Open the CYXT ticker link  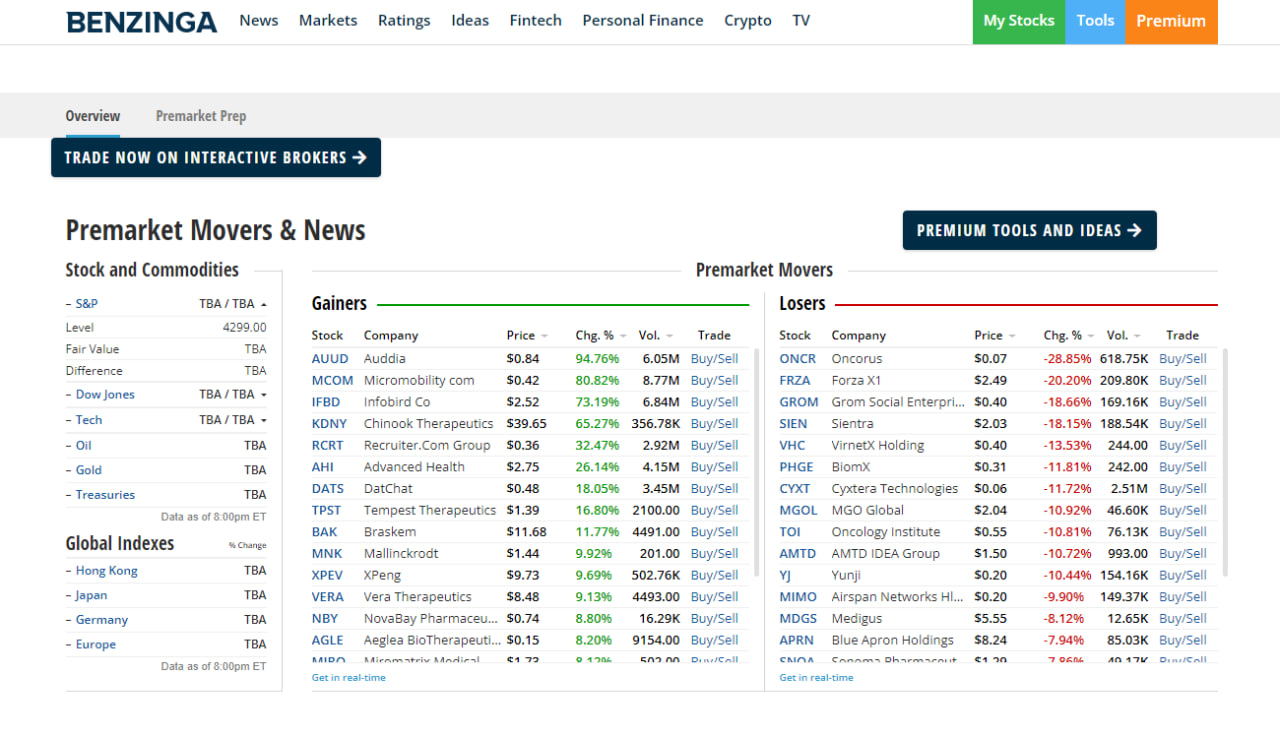(x=795, y=489)
